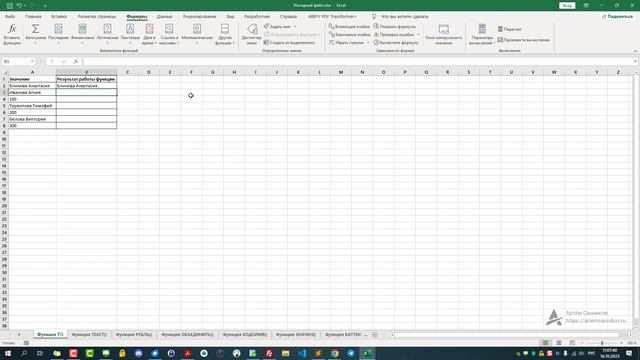The height and width of the screenshot is (360, 640).
Task: Click fx button beside formula bar
Action: coord(76,61)
